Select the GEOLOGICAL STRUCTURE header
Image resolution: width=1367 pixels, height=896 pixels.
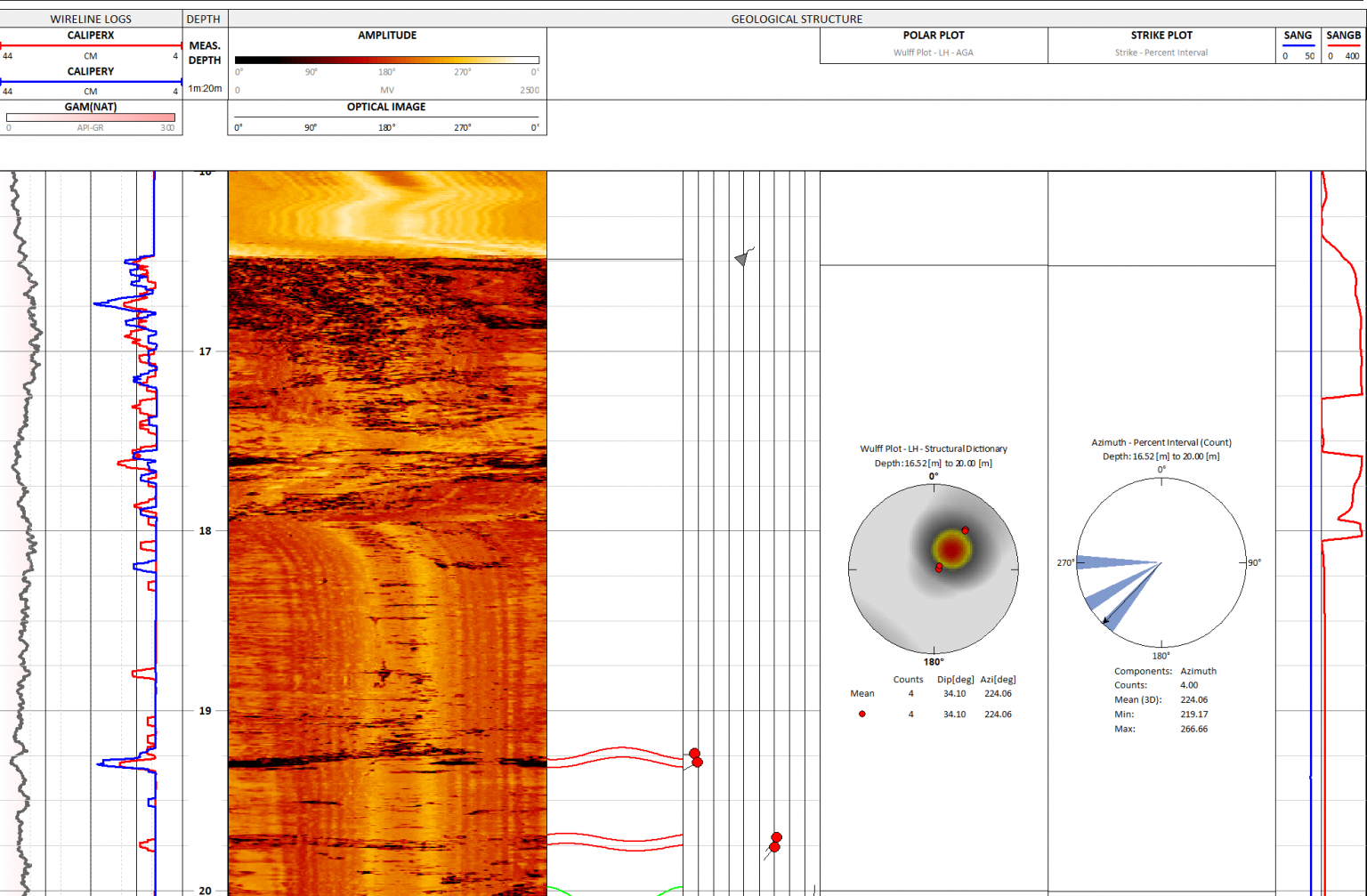[797, 18]
